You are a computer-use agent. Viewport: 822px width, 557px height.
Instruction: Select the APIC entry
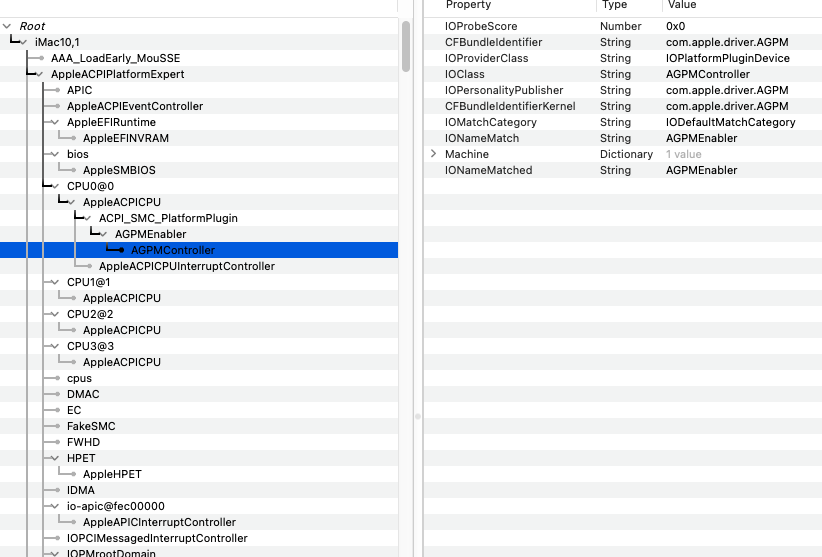pyautogui.click(x=79, y=90)
